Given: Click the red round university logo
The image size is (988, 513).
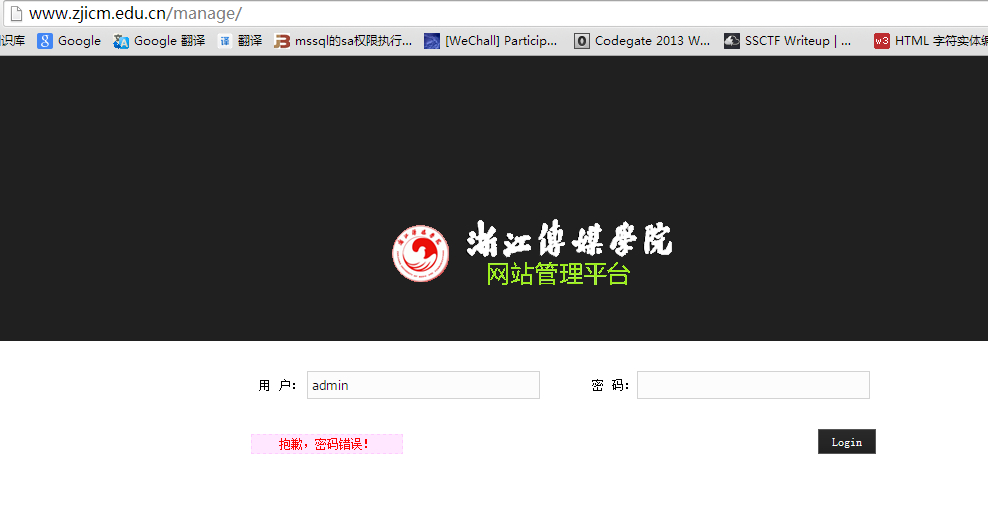Looking at the screenshot, I should 420,253.
